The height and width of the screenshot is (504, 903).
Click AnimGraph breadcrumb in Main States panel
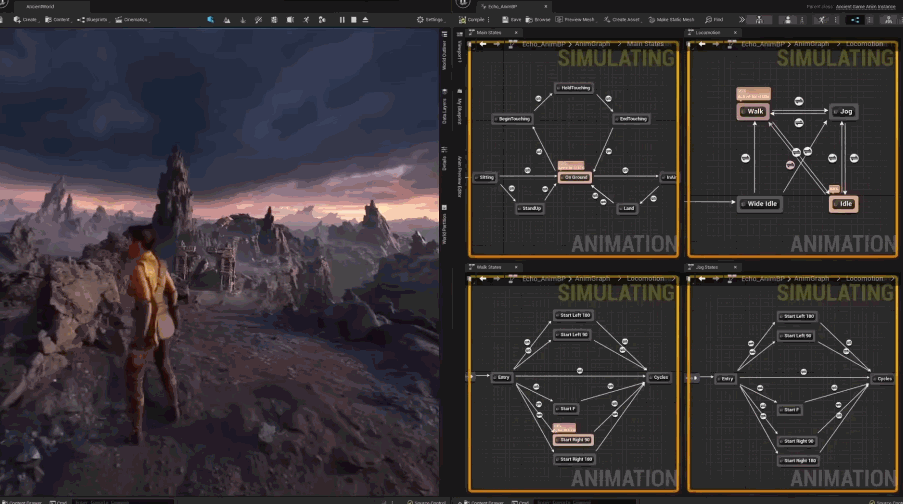[592, 44]
